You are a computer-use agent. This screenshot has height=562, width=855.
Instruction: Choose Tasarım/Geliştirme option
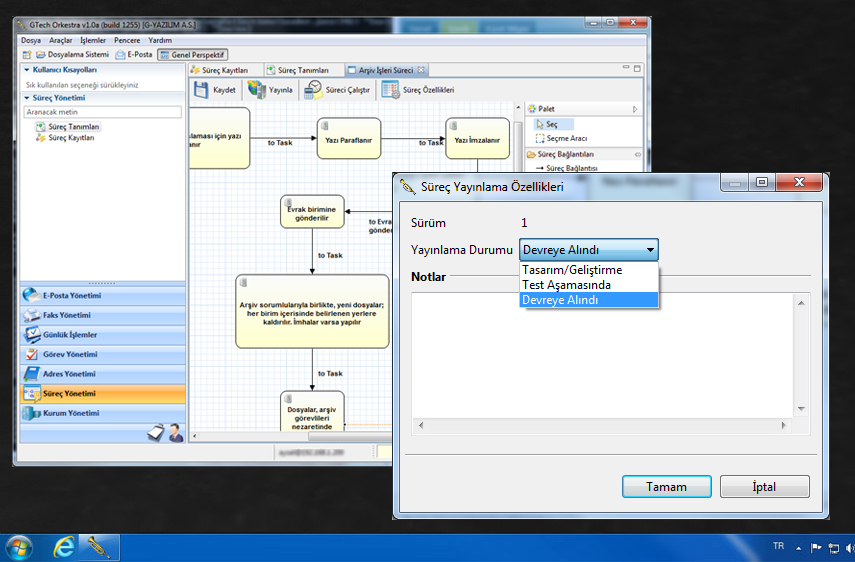pos(572,270)
